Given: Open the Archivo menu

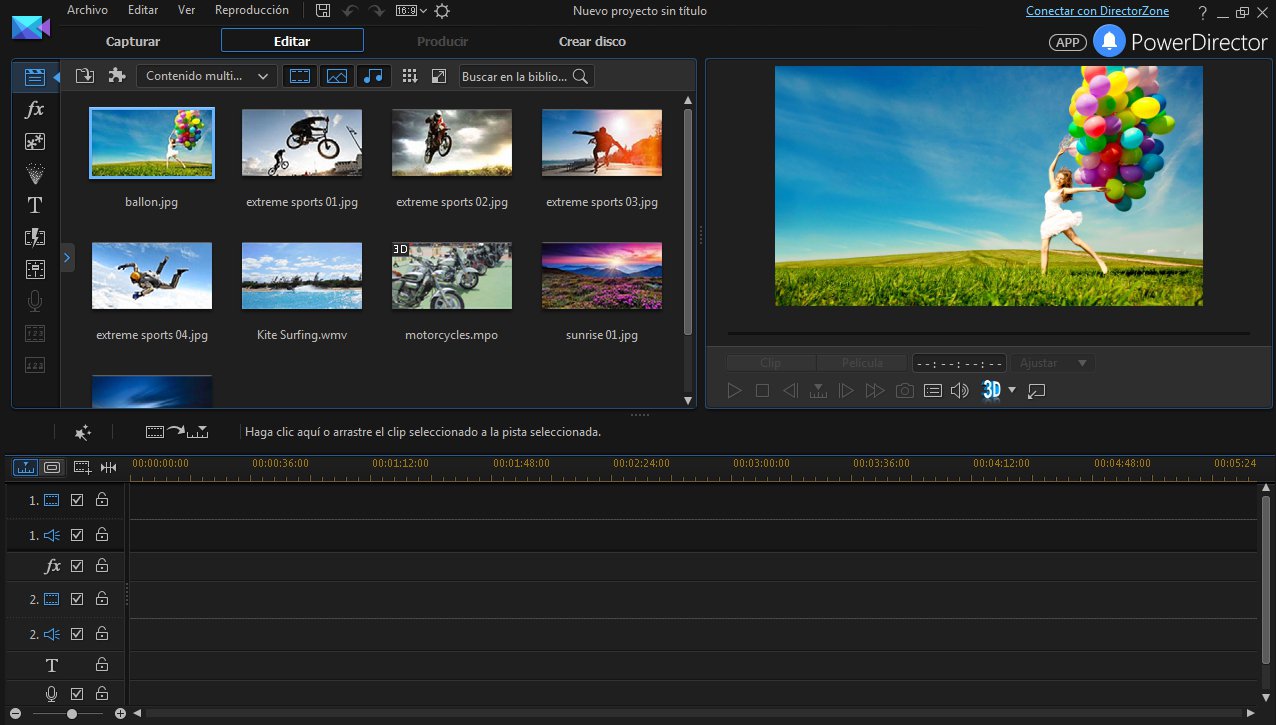Looking at the screenshot, I should click(87, 10).
